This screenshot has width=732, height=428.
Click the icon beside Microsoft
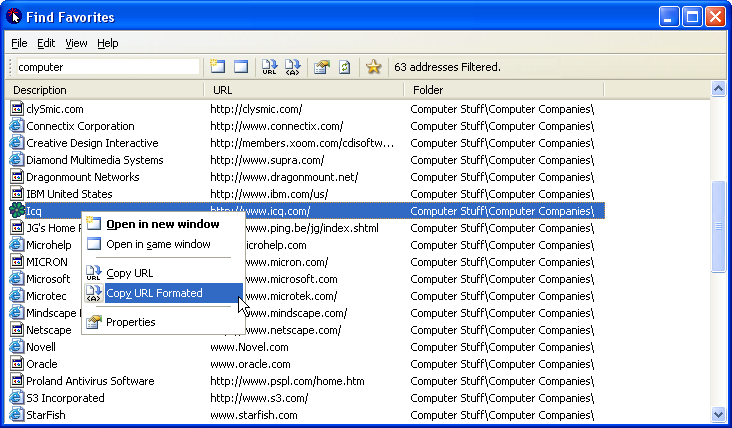[17, 279]
